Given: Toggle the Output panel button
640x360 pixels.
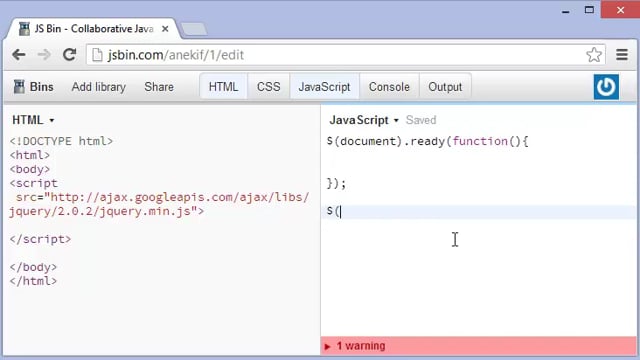Looking at the screenshot, I should 445,87.
